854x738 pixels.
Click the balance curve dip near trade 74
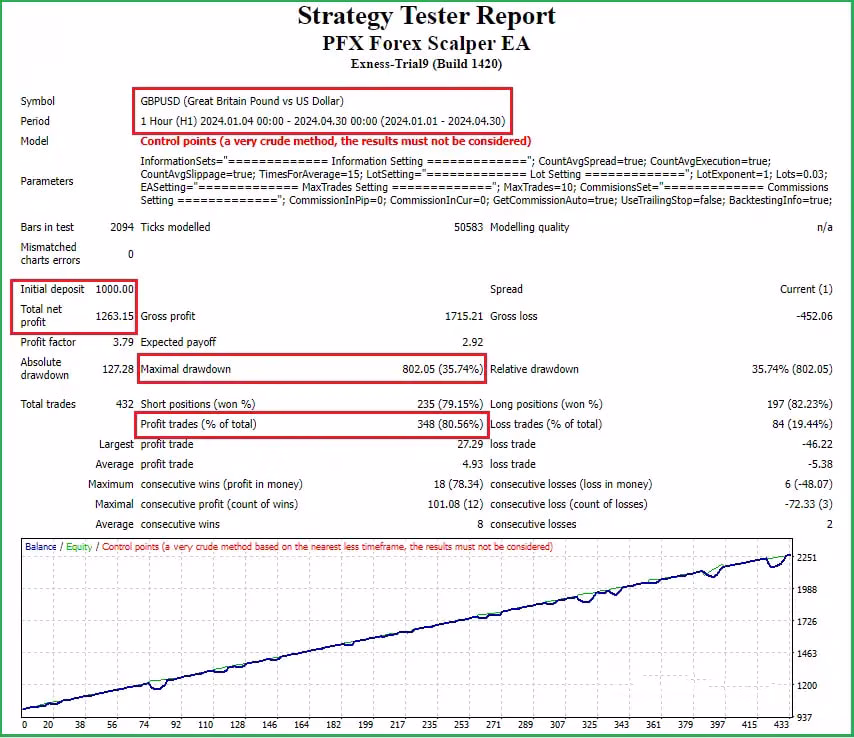coord(157,687)
